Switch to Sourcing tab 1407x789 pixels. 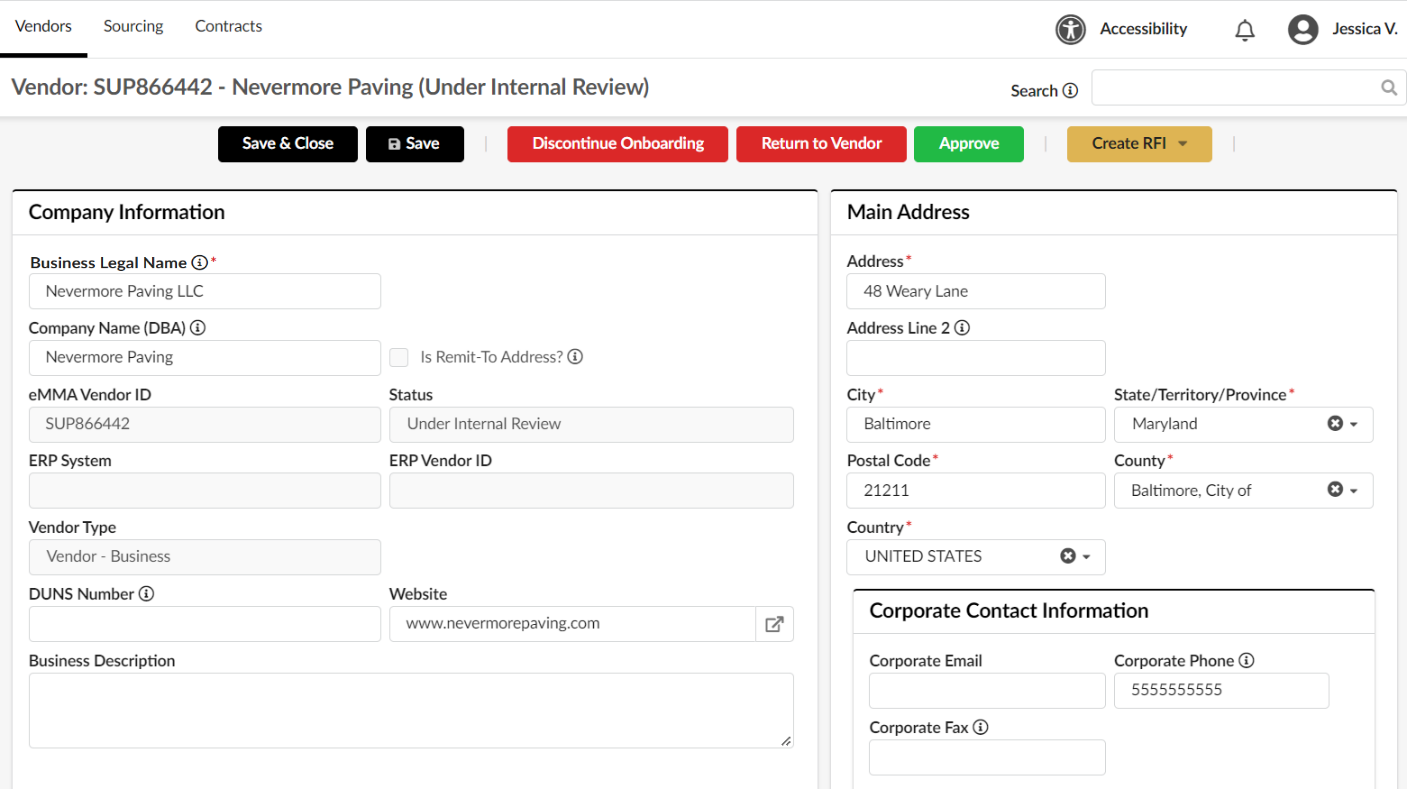coord(133,27)
